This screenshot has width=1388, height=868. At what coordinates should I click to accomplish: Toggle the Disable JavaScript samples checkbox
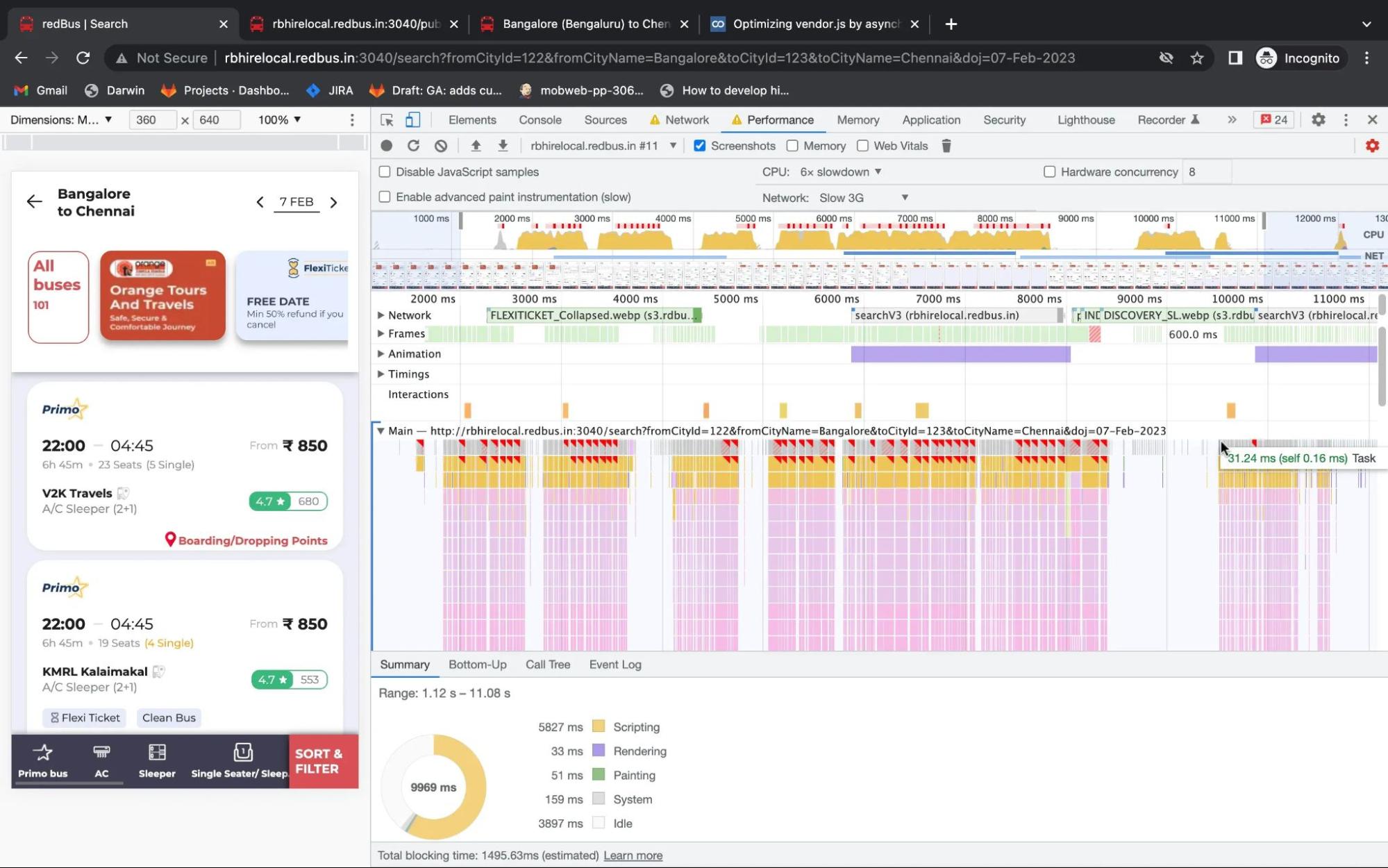click(x=384, y=171)
